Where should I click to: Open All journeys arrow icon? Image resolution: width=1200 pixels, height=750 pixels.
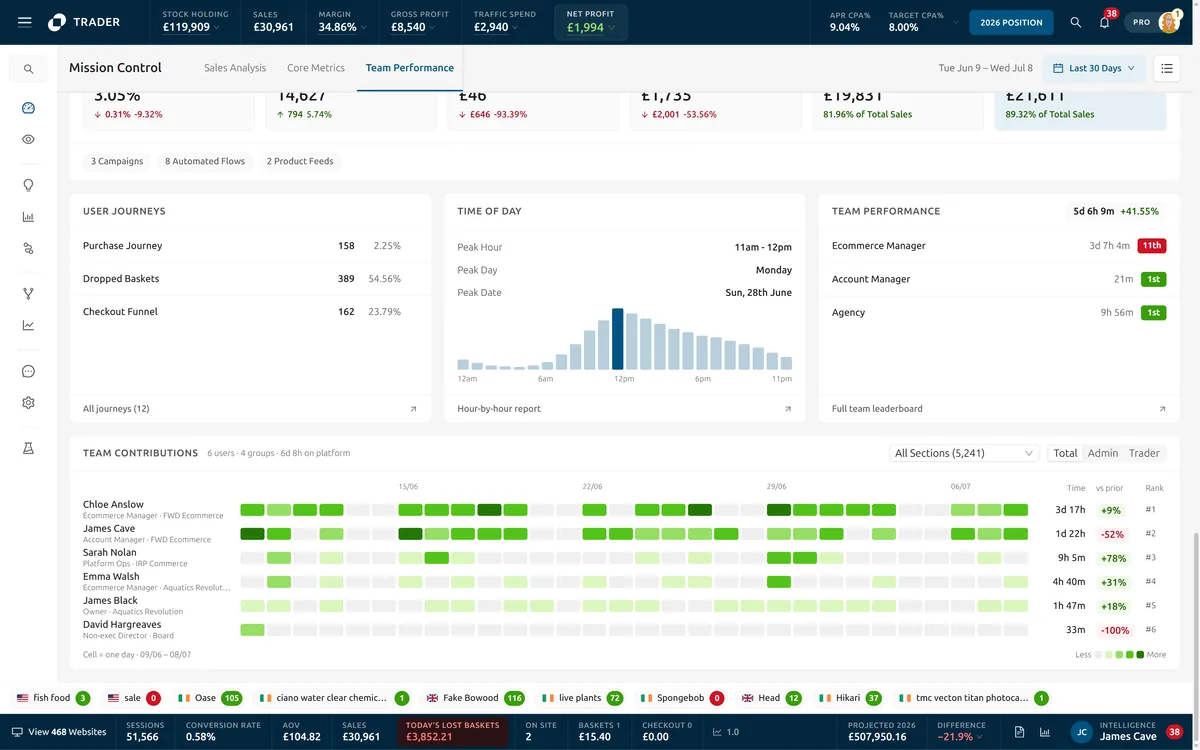click(414, 409)
